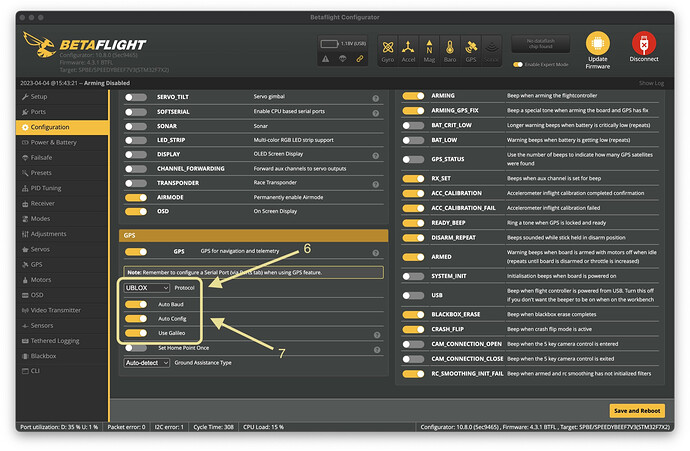Image resolution: width=690 pixels, height=451 pixels.
Task: Toggle Enable Expert Mode switch
Action: click(518, 65)
